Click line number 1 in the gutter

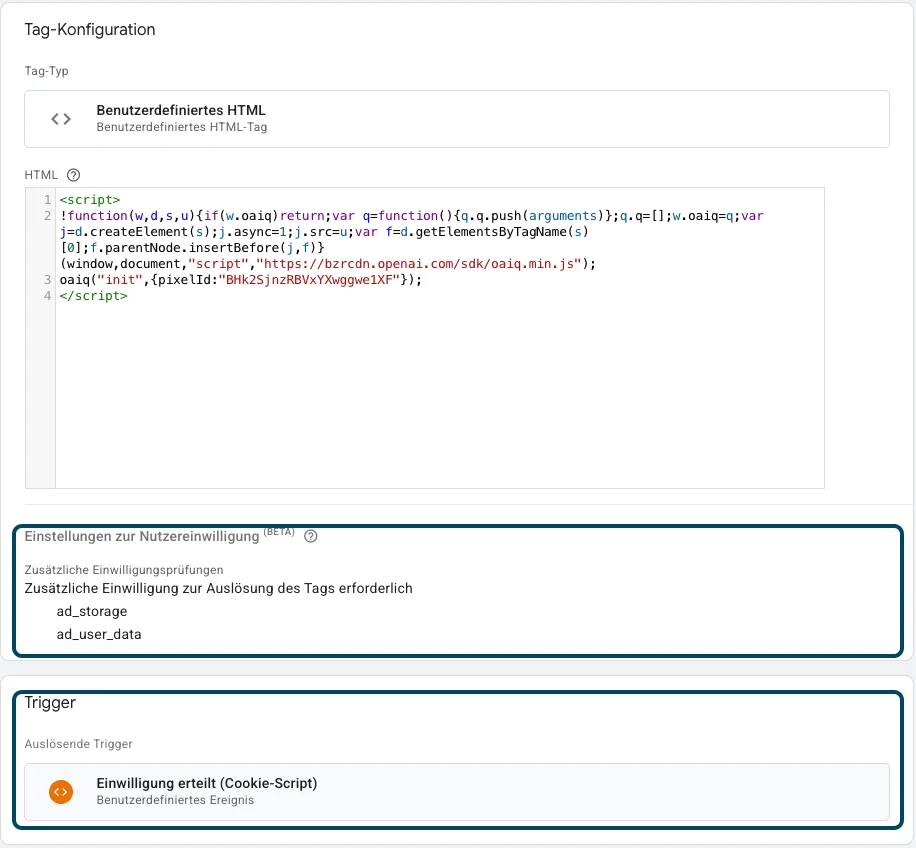(47, 200)
